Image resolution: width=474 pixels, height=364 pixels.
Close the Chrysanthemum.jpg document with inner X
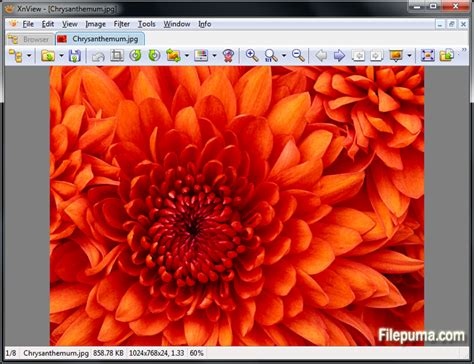[463, 24]
